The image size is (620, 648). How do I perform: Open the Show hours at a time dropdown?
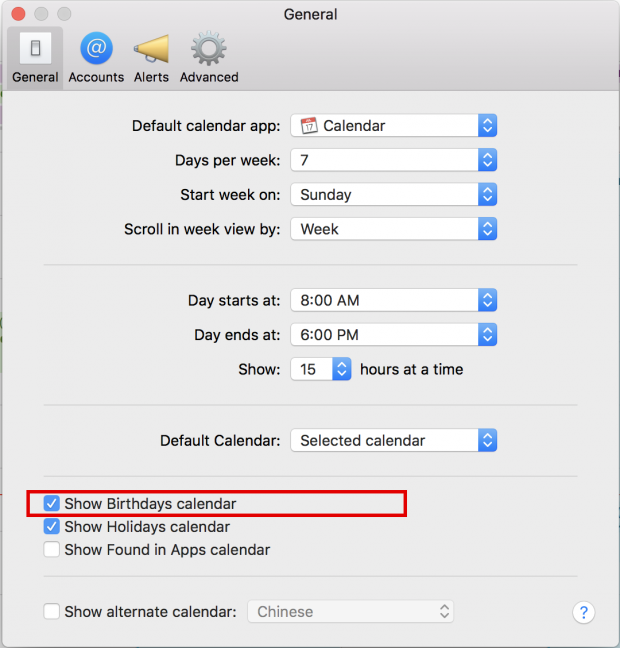(x=321, y=369)
